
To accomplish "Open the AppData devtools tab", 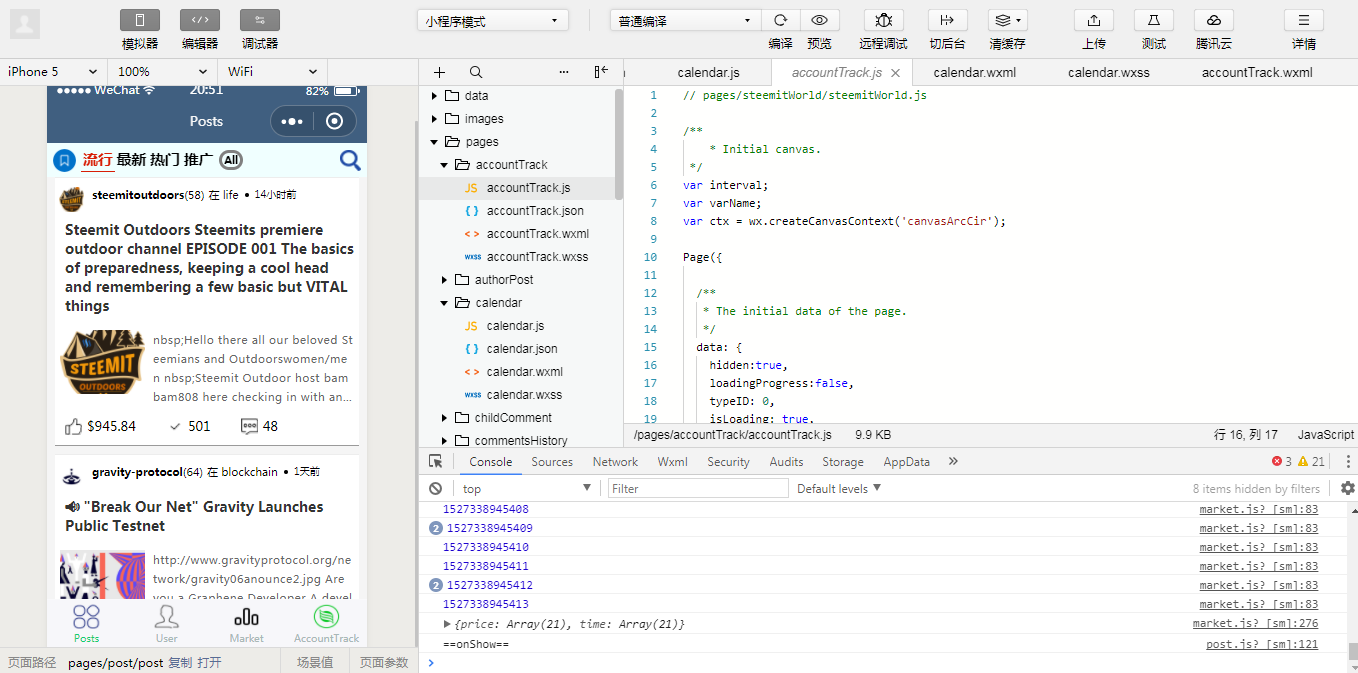I will click(906, 462).
